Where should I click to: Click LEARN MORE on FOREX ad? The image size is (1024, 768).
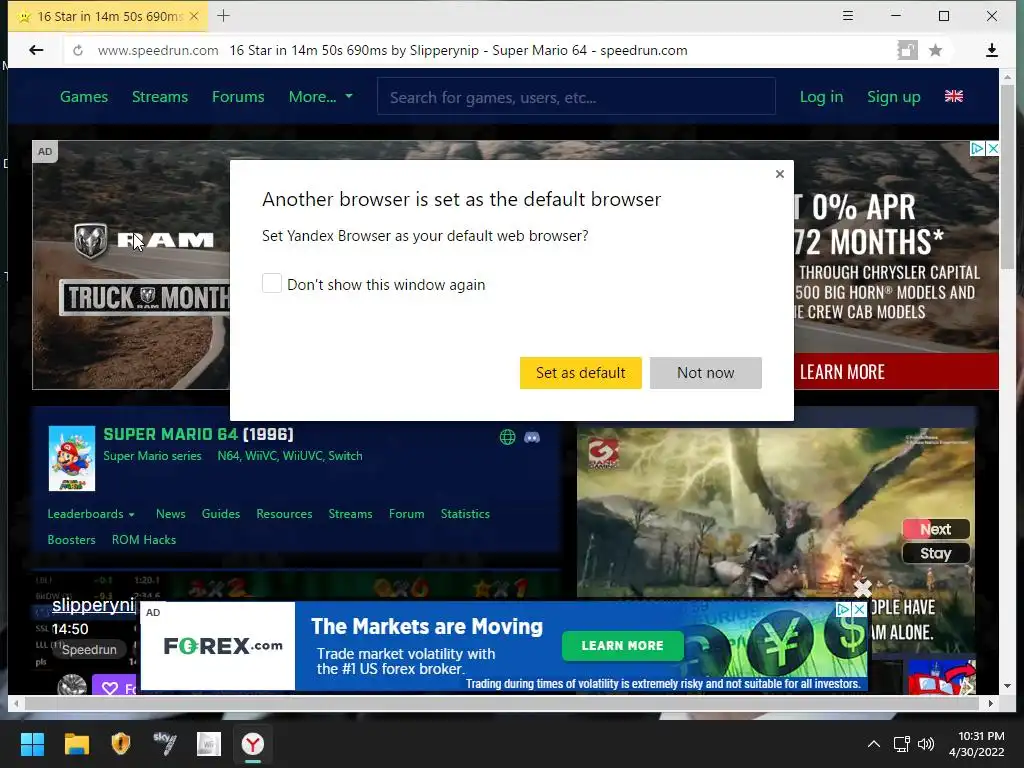[x=622, y=645]
